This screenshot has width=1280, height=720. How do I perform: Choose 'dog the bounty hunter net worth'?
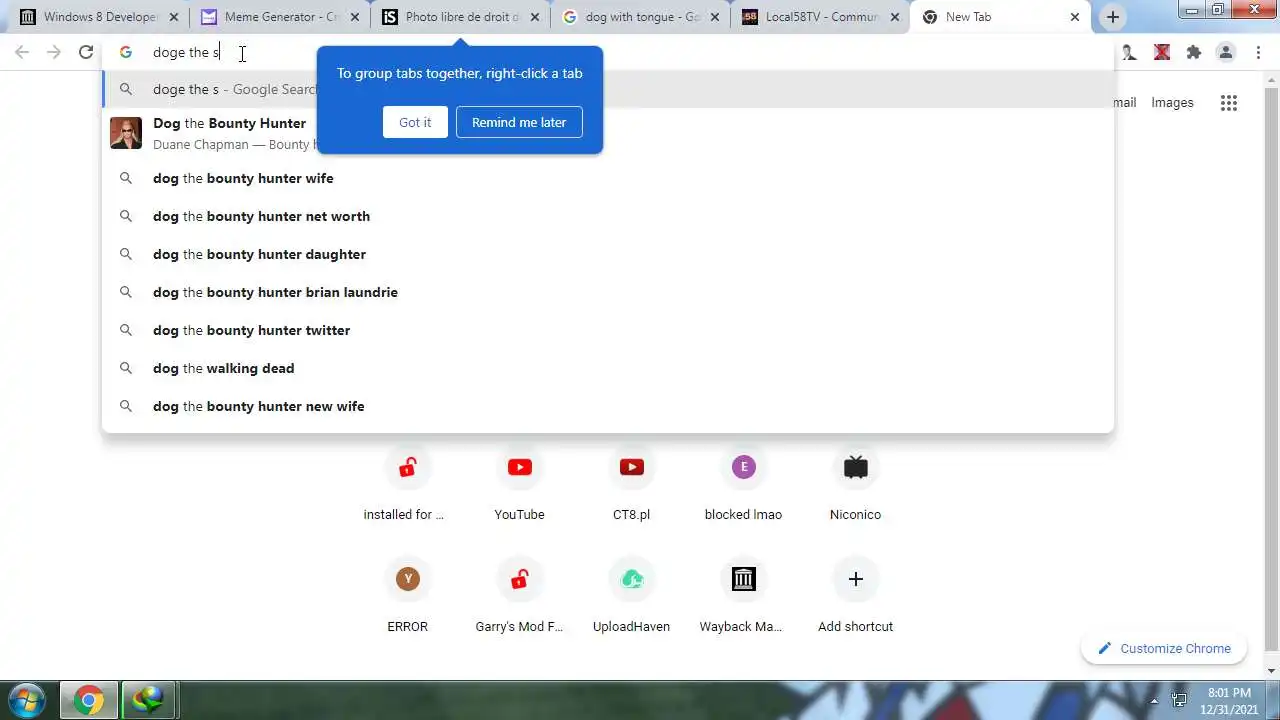608,216
